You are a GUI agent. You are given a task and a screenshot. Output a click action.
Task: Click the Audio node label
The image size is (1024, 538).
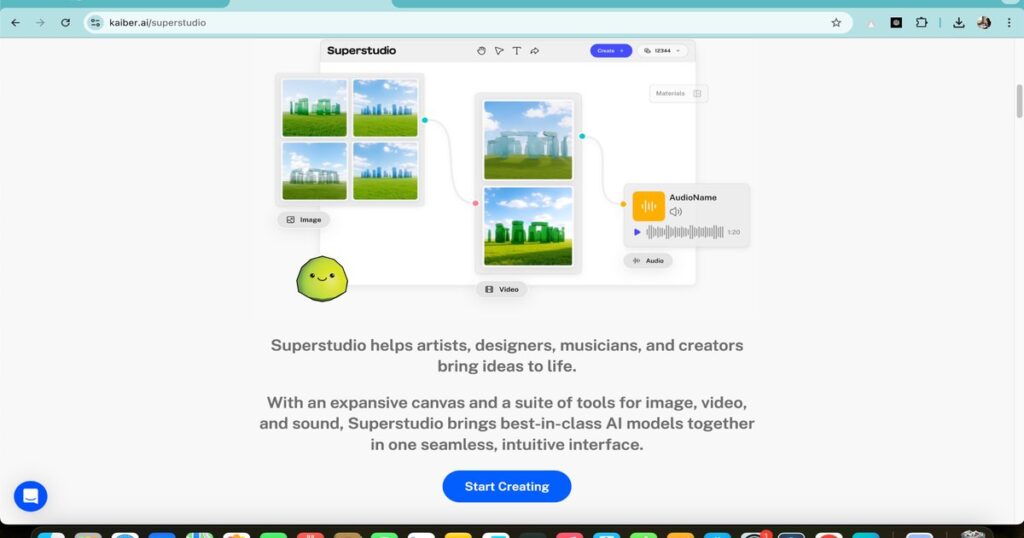[x=648, y=261]
